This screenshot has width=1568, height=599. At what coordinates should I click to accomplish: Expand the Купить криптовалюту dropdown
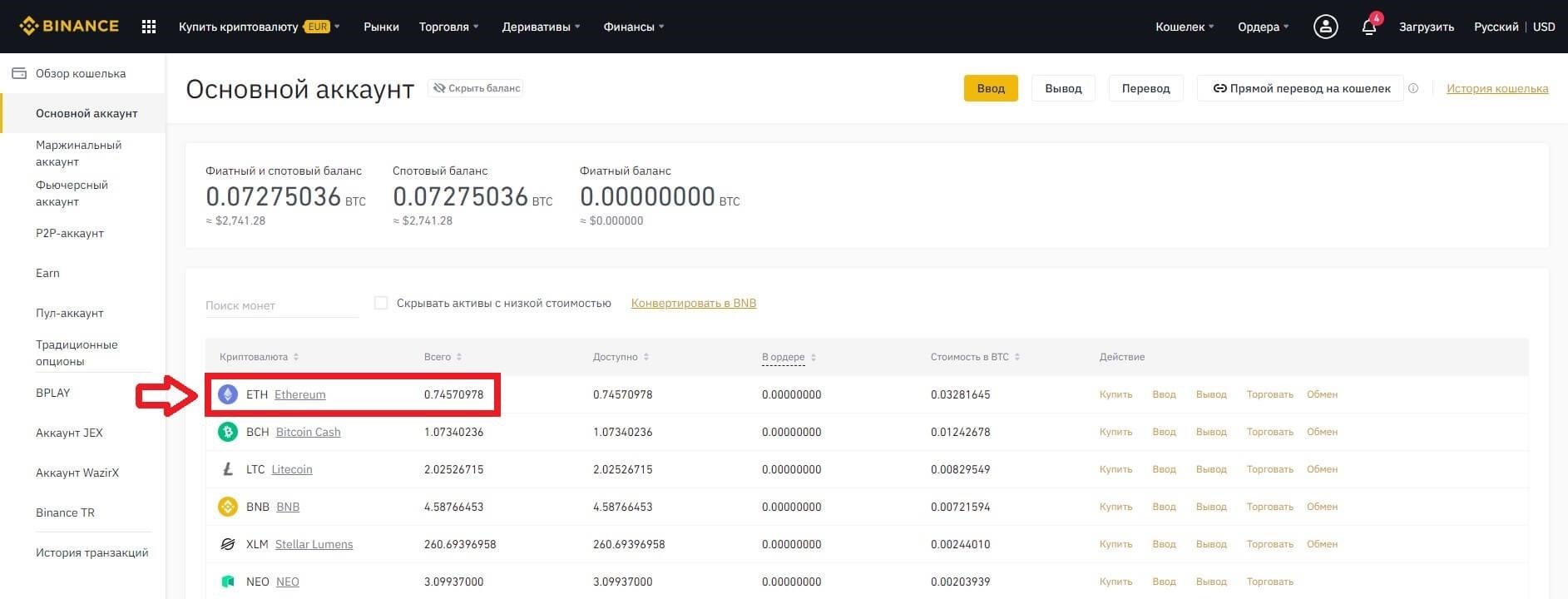click(x=260, y=27)
